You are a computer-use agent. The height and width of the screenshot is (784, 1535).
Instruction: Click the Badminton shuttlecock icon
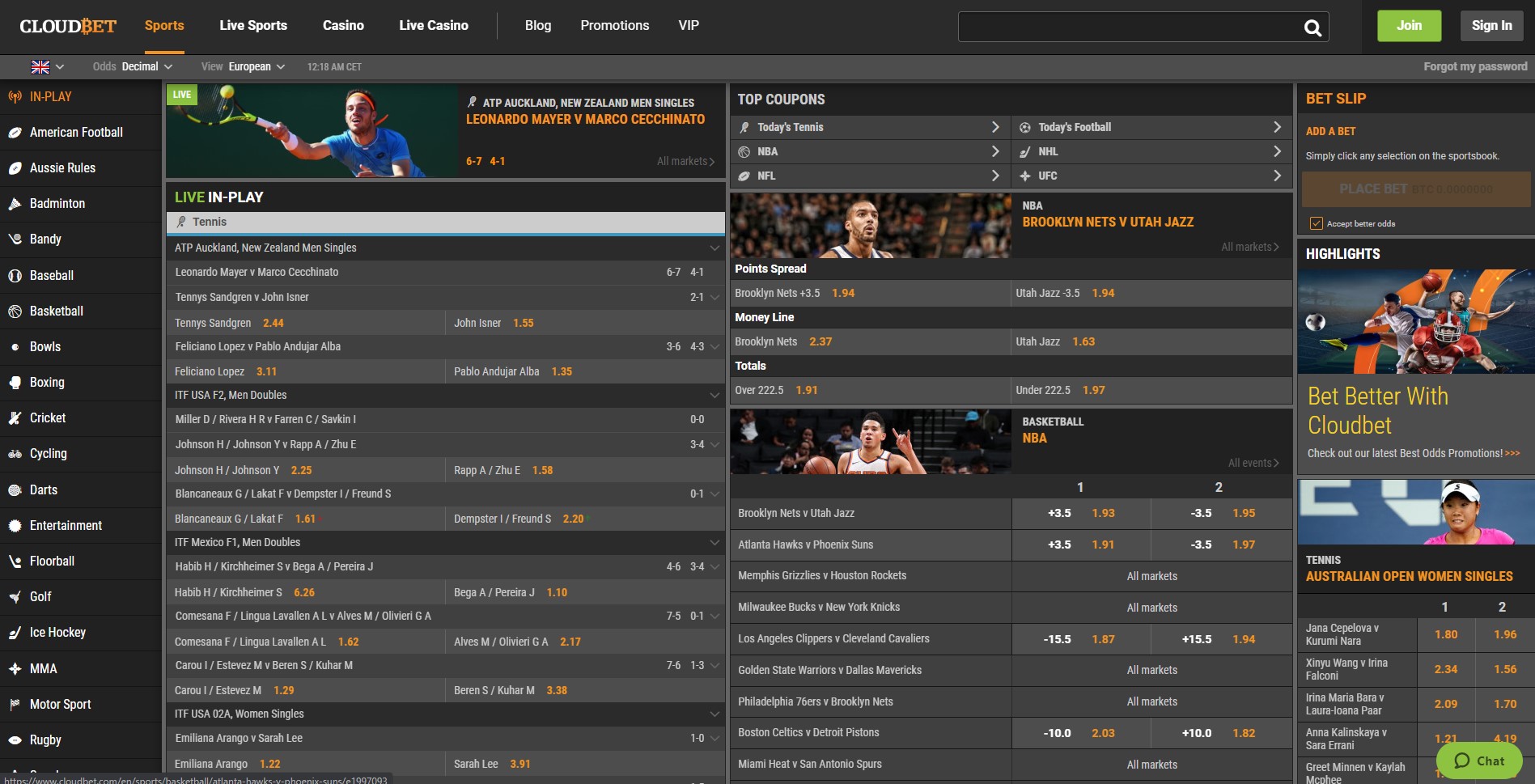point(15,204)
